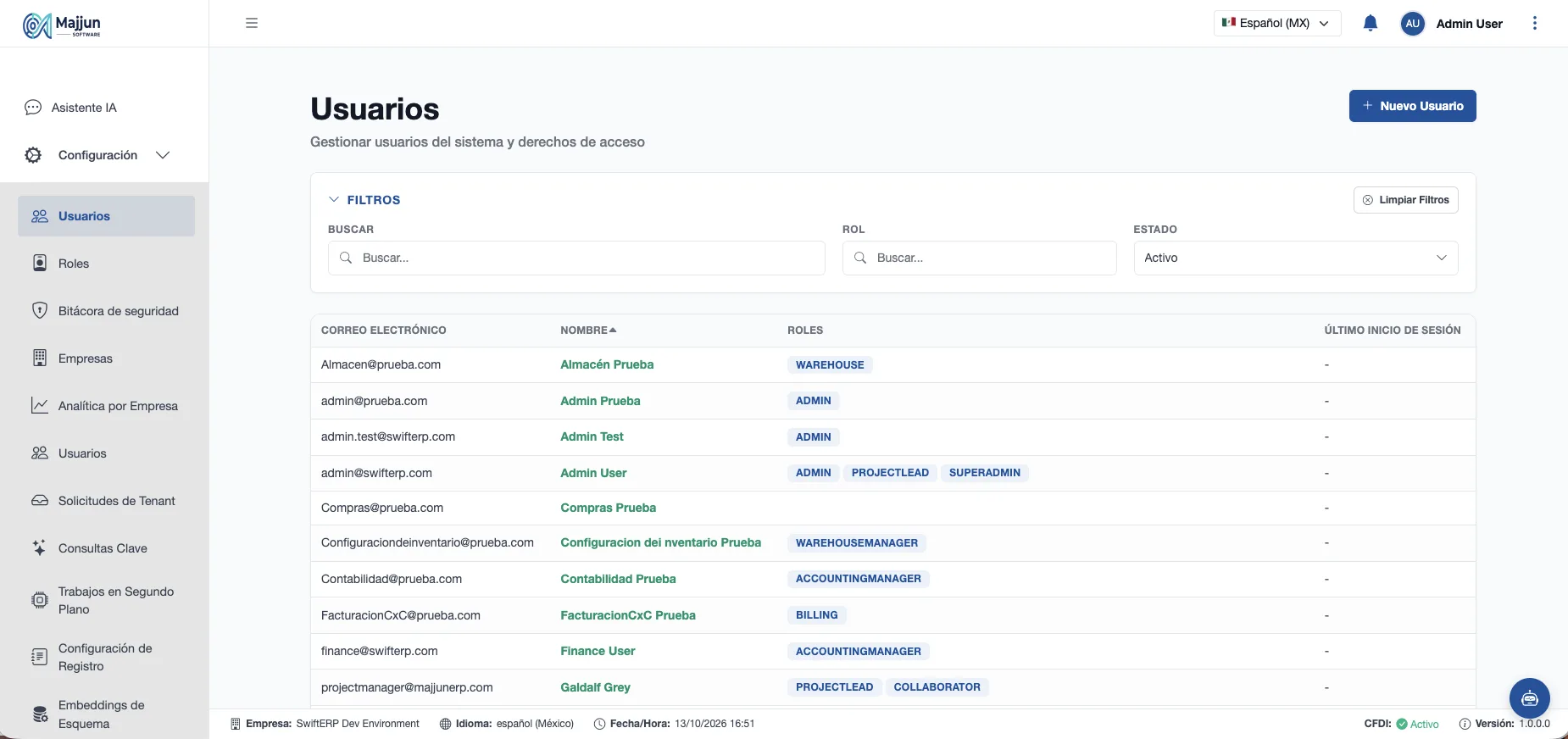
Task: Open Asistente IA chat icon
Action: (x=33, y=108)
